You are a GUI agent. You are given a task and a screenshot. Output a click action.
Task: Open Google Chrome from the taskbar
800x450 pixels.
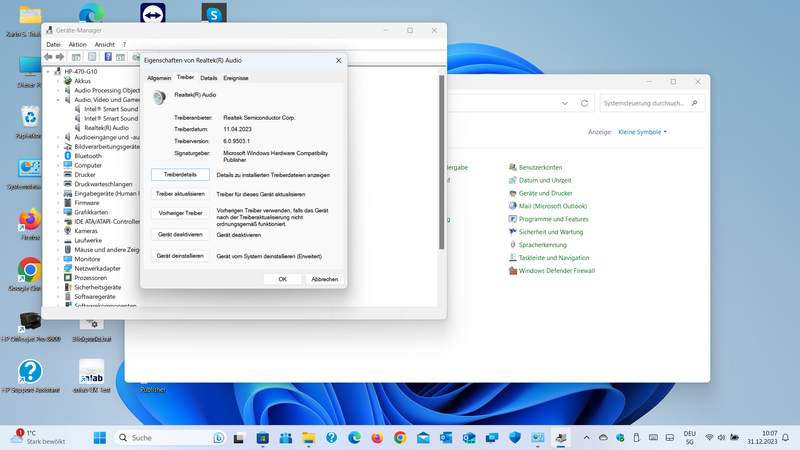400,438
